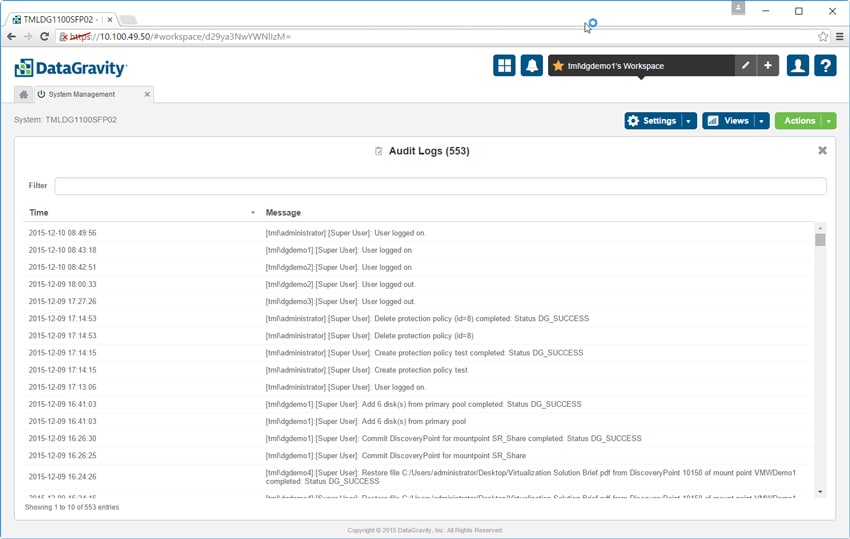The height and width of the screenshot is (539, 850).
Task: Open the help question mark icon
Action: [x=826, y=66]
